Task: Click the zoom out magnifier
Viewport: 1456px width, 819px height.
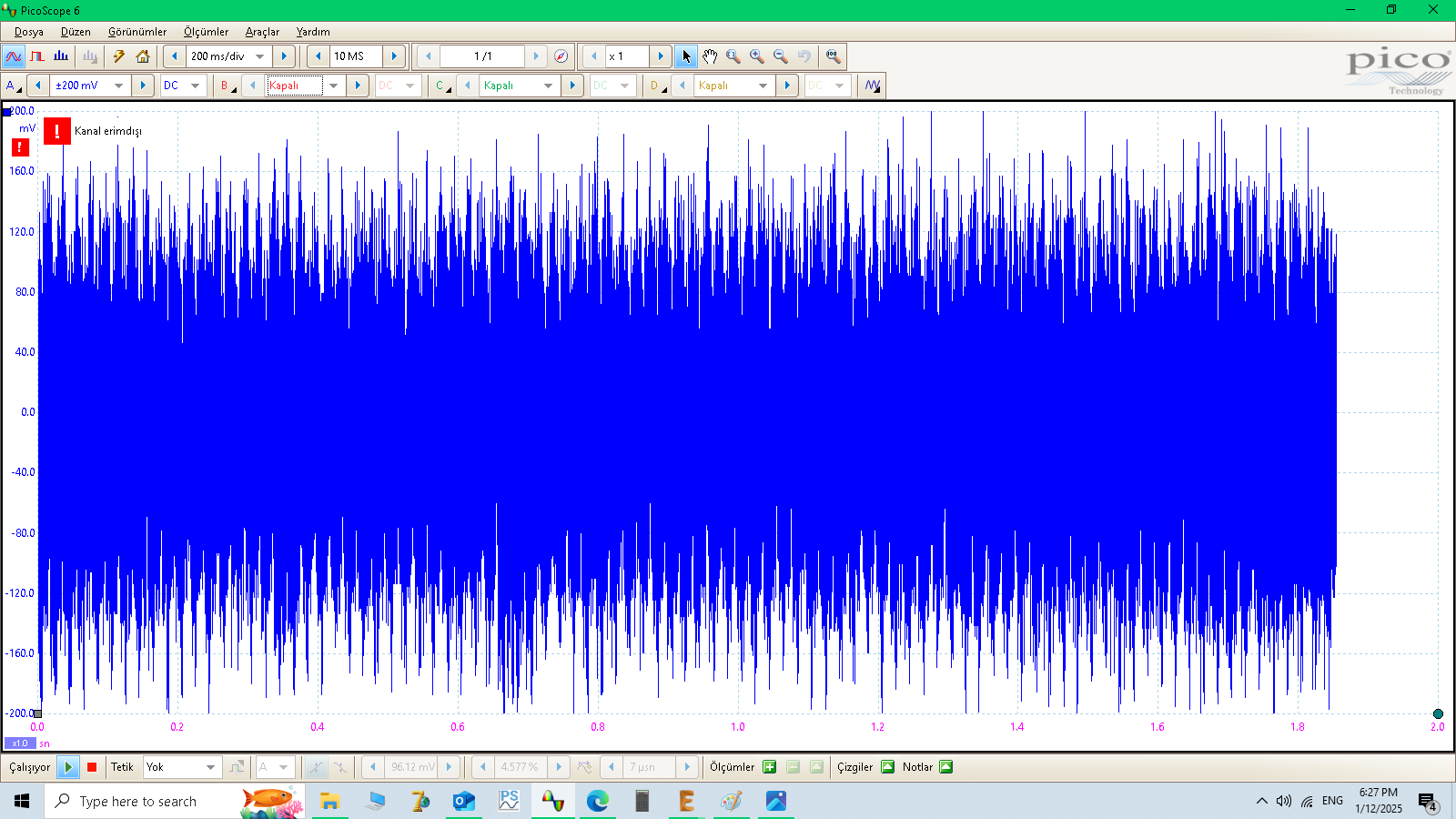Action: (x=781, y=56)
